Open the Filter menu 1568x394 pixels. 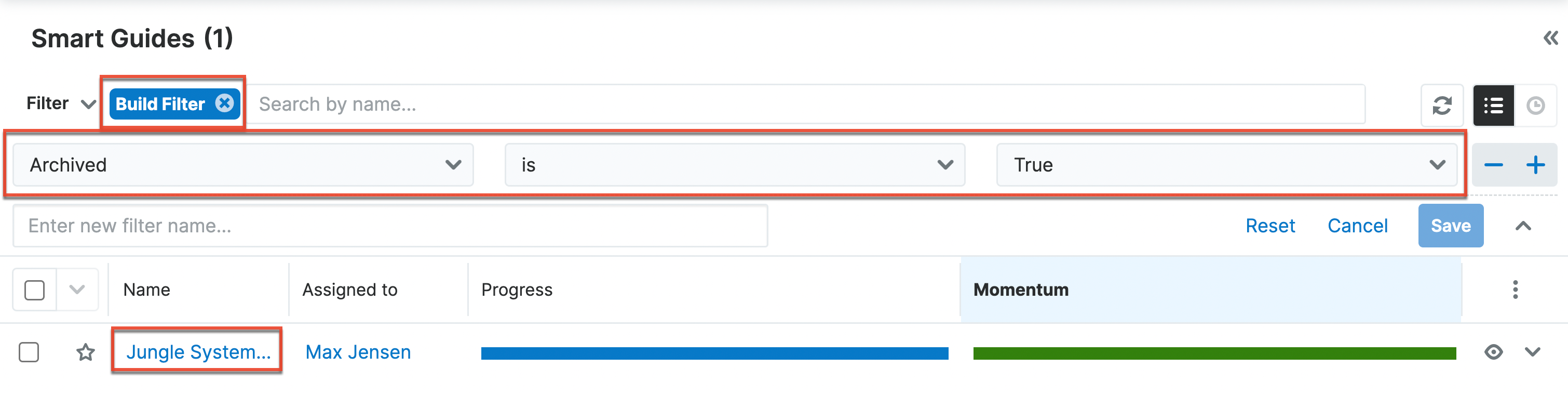[60, 103]
